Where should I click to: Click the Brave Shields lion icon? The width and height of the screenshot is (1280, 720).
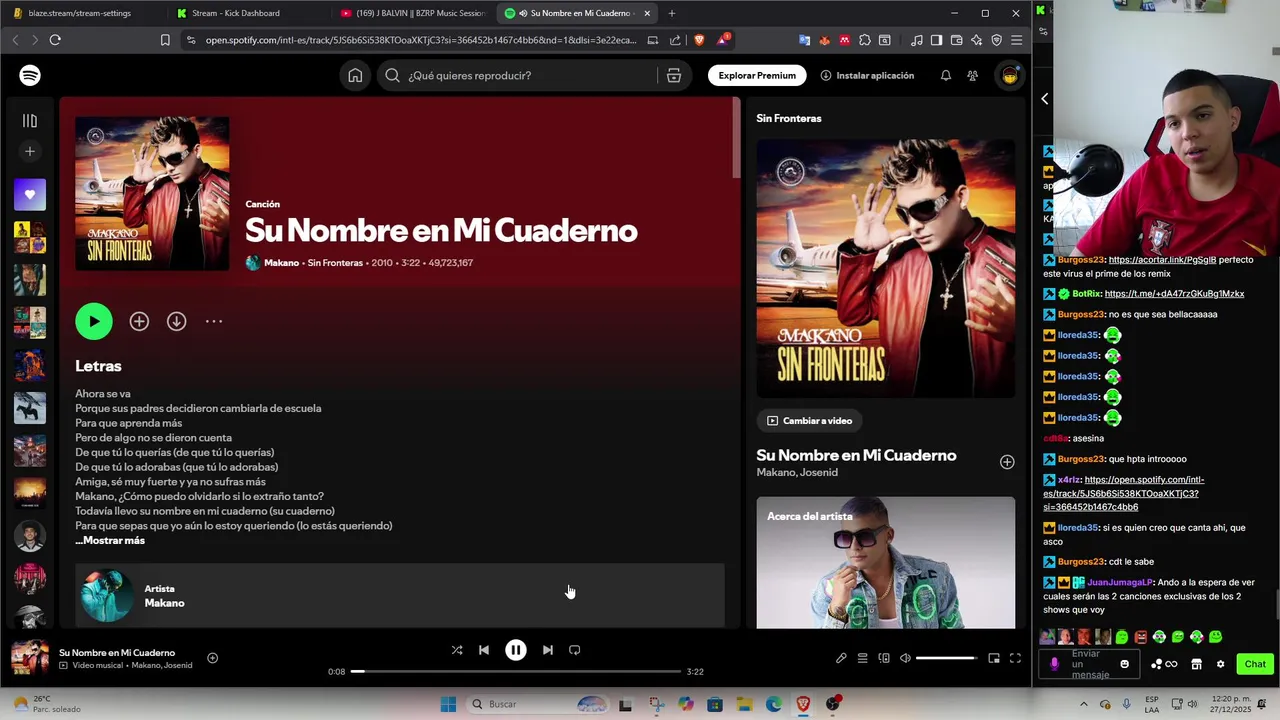point(699,40)
